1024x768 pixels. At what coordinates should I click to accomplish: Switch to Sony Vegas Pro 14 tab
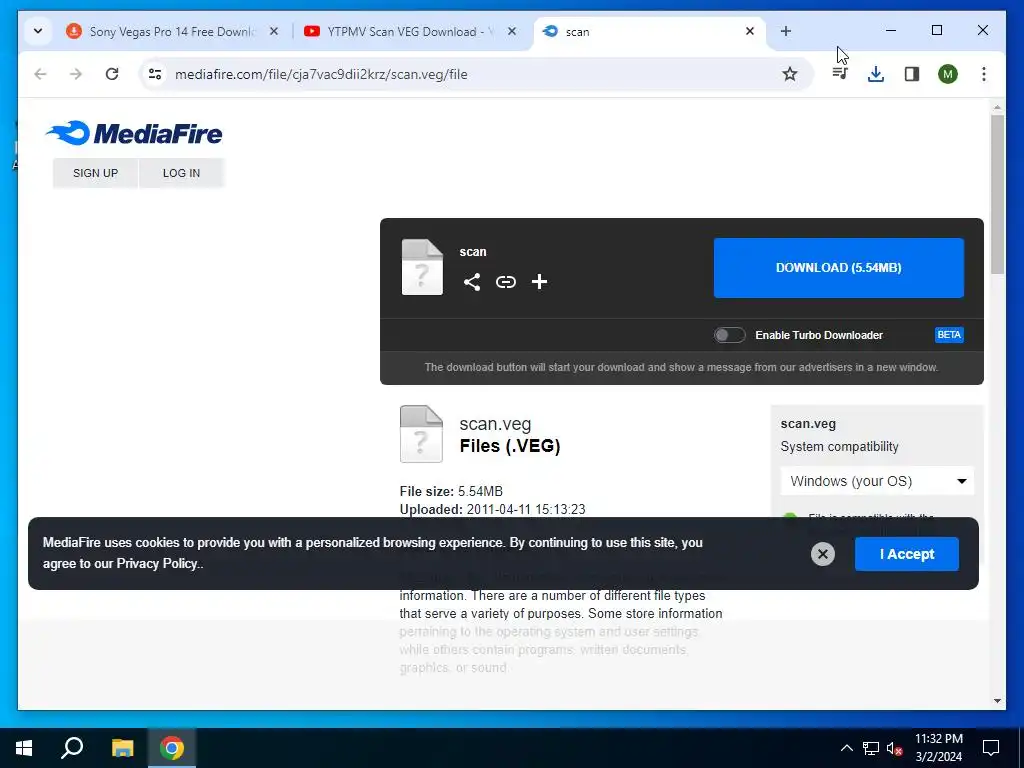172,31
